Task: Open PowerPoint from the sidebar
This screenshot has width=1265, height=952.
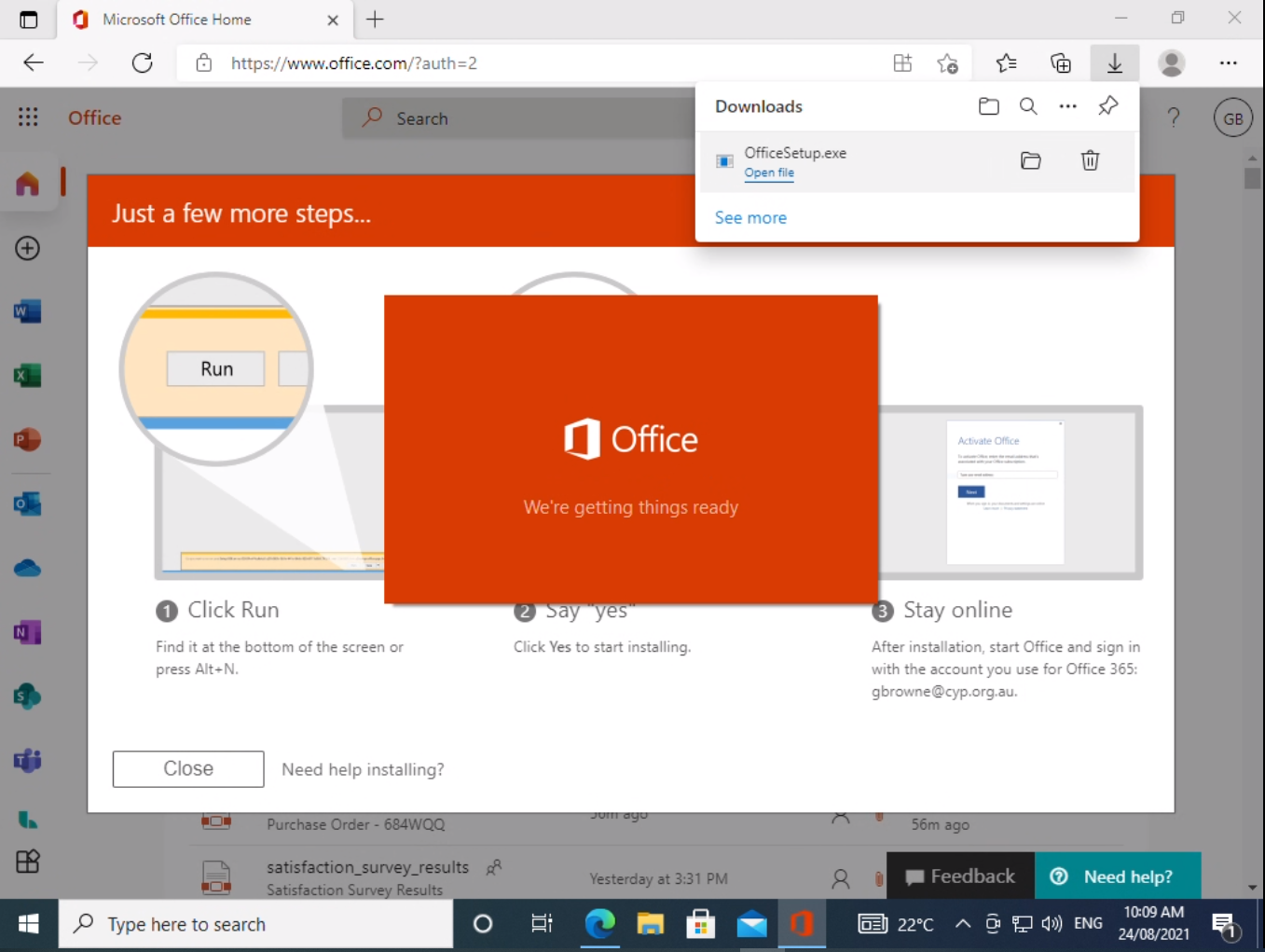Action: coord(28,439)
